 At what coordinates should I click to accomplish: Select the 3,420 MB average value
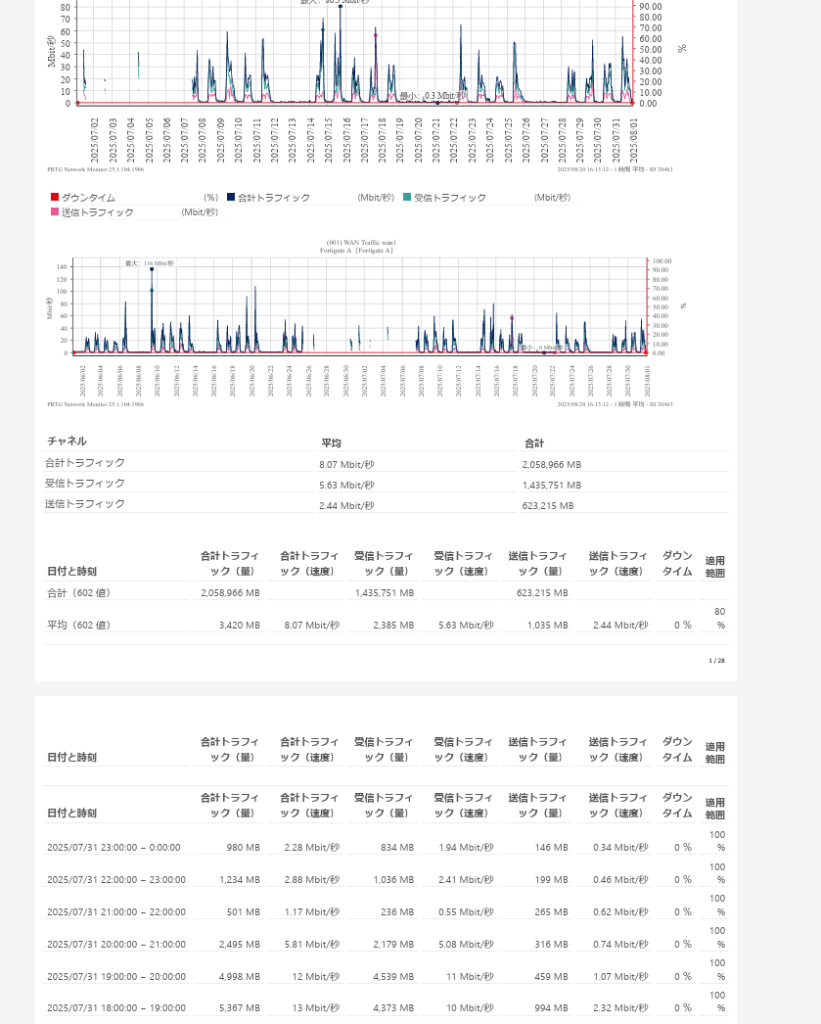(239, 625)
